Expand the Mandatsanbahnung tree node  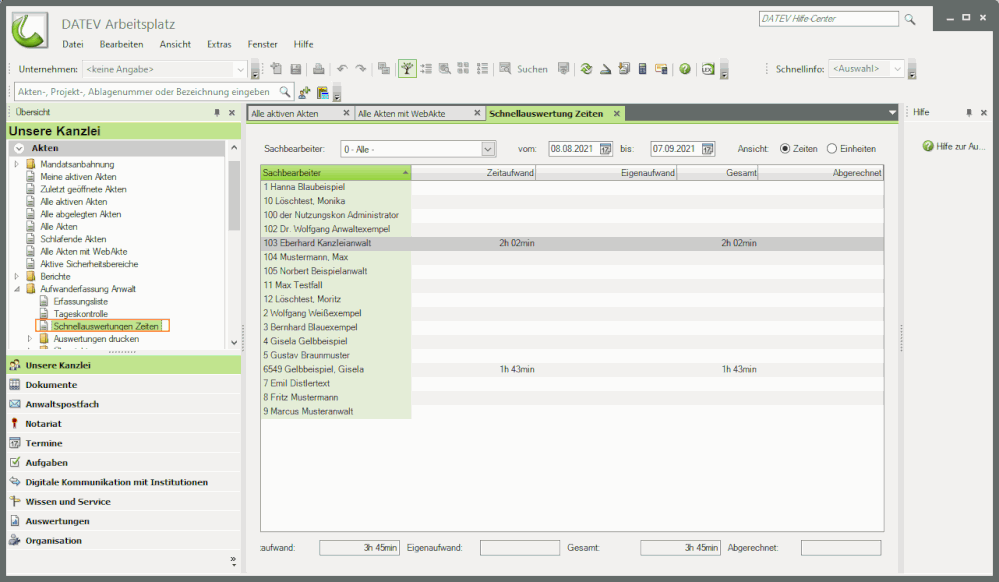[17, 164]
